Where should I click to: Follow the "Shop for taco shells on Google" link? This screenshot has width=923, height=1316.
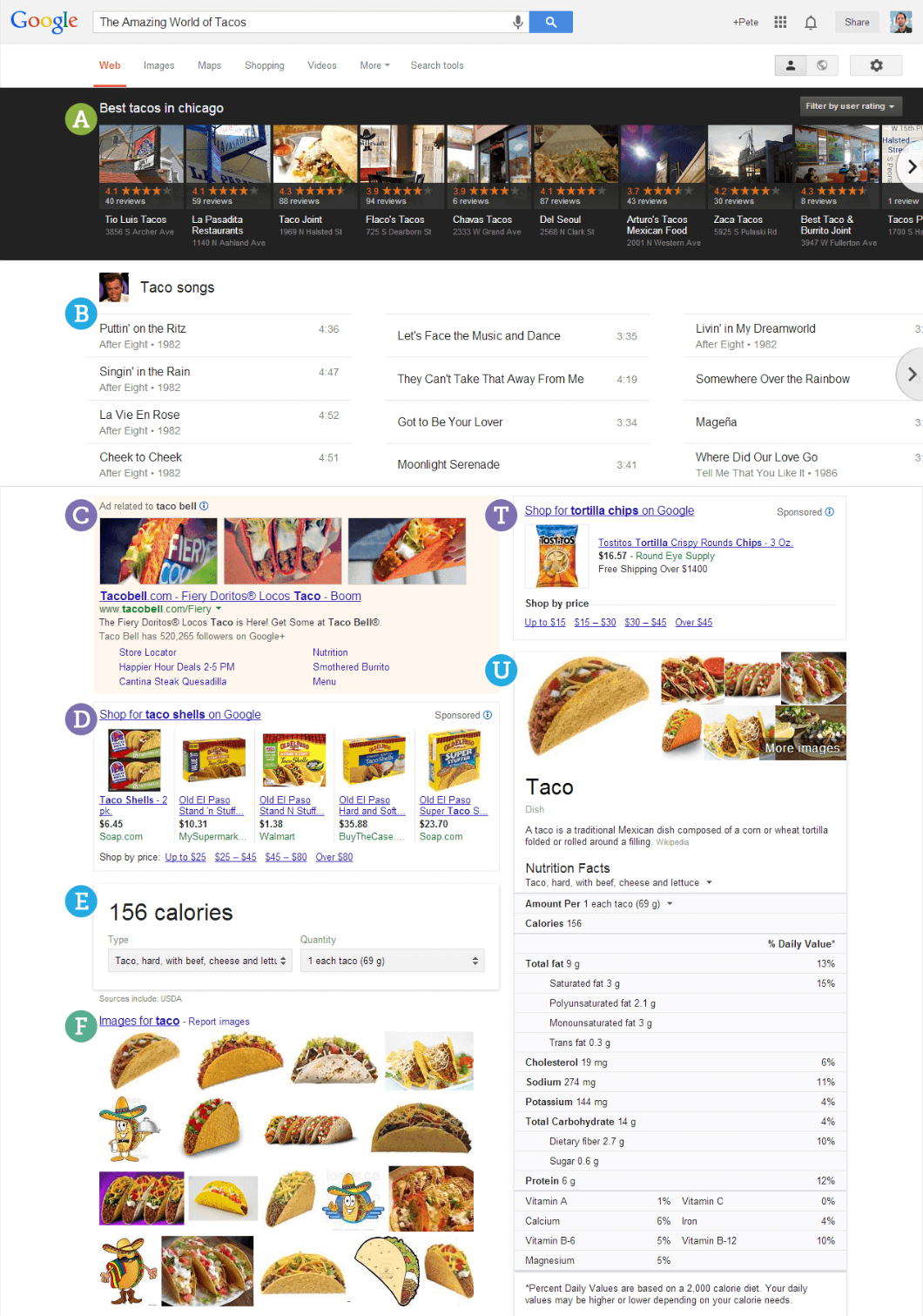point(180,714)
